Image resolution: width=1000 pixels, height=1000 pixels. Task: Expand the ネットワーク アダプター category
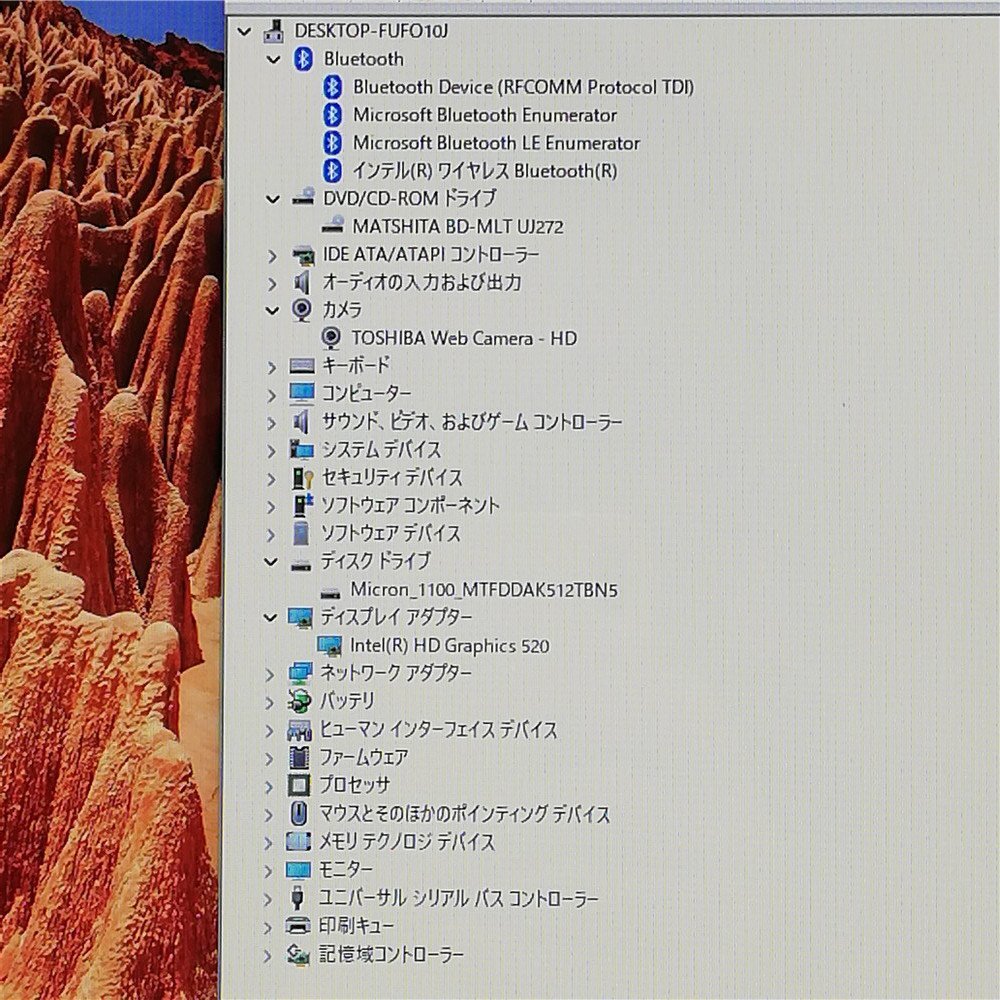point(270,675)
